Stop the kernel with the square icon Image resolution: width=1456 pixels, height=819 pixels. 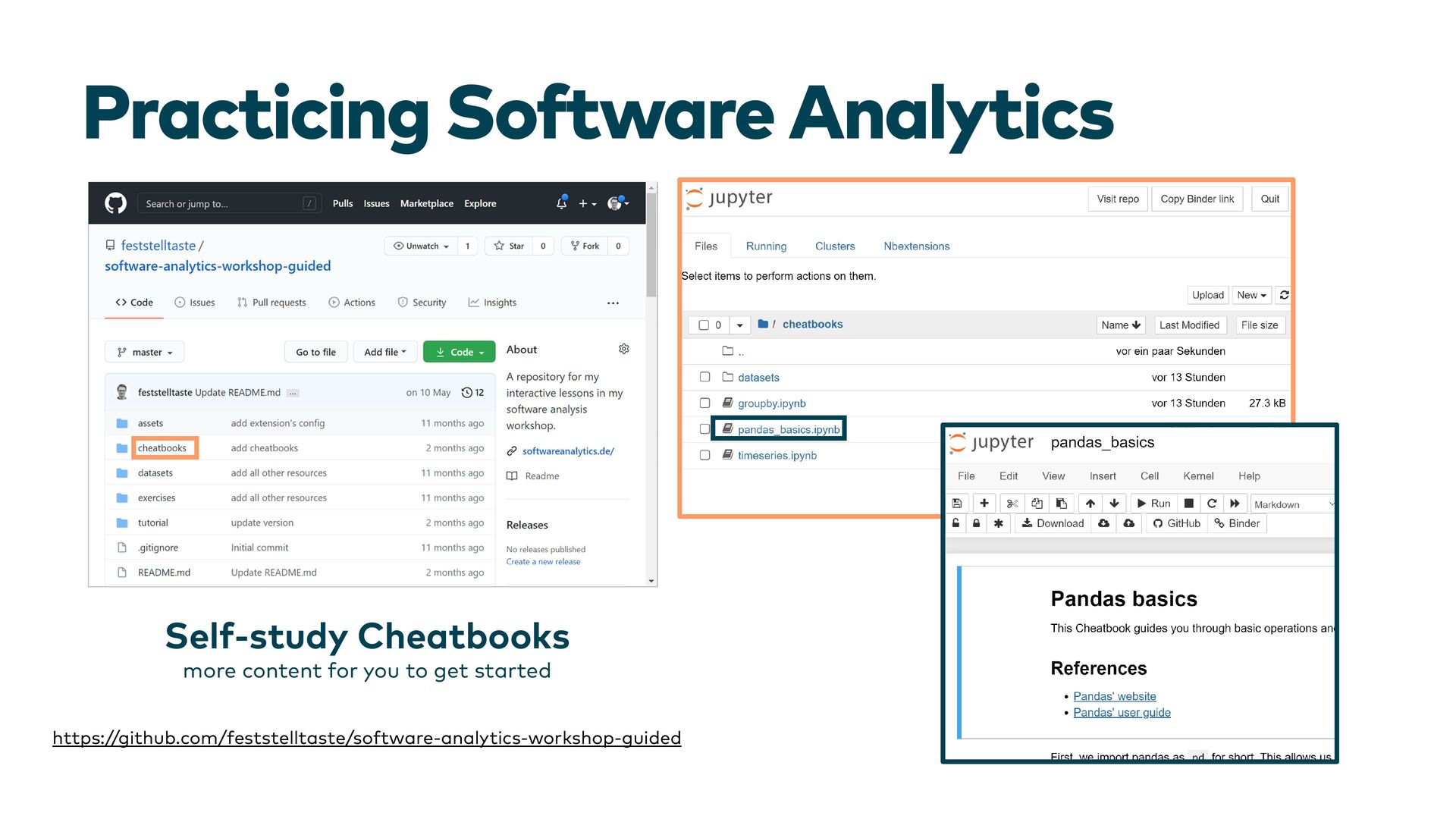click(x=1189, y=504)
